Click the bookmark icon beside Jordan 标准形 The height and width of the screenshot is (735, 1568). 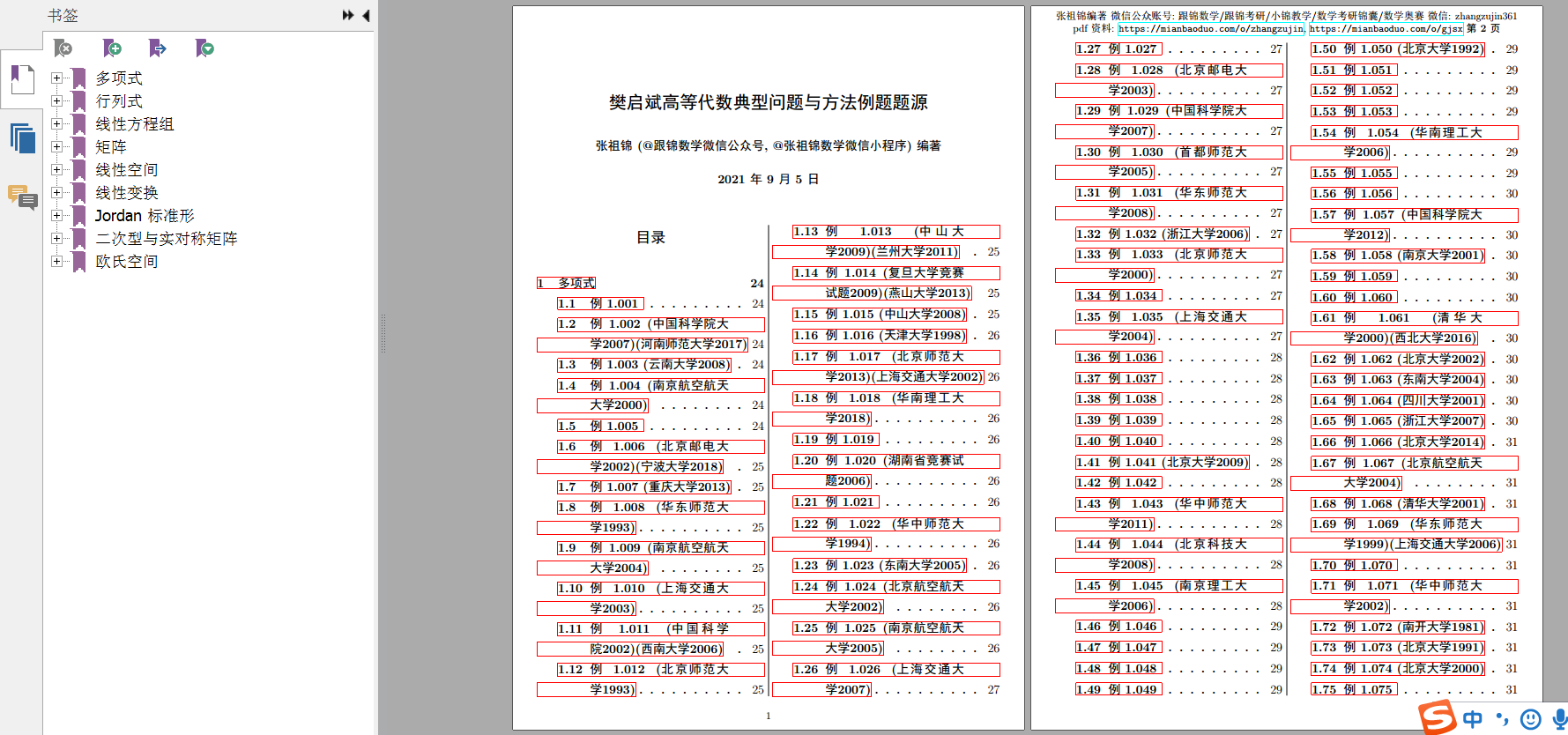pos(79,216)
